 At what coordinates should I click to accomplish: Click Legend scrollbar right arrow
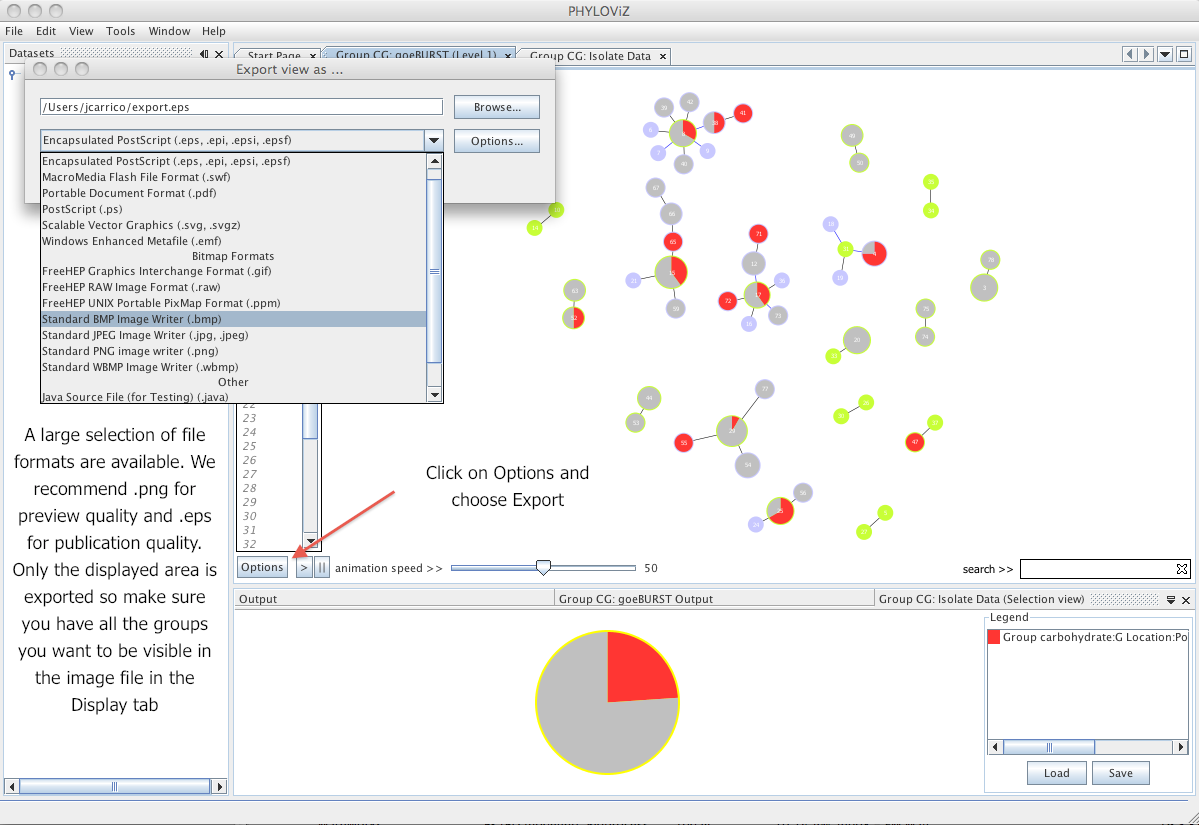[x=1181, y=747]
